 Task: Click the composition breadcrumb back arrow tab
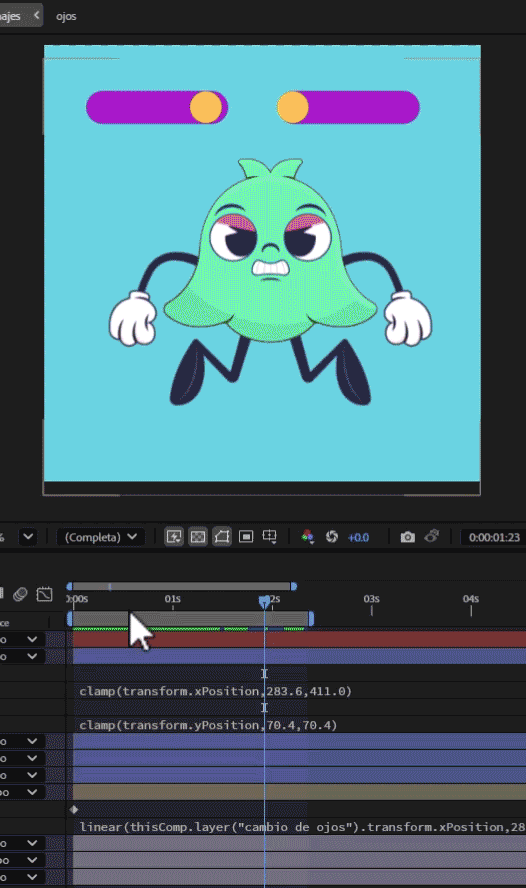click(x=36, y=15)
